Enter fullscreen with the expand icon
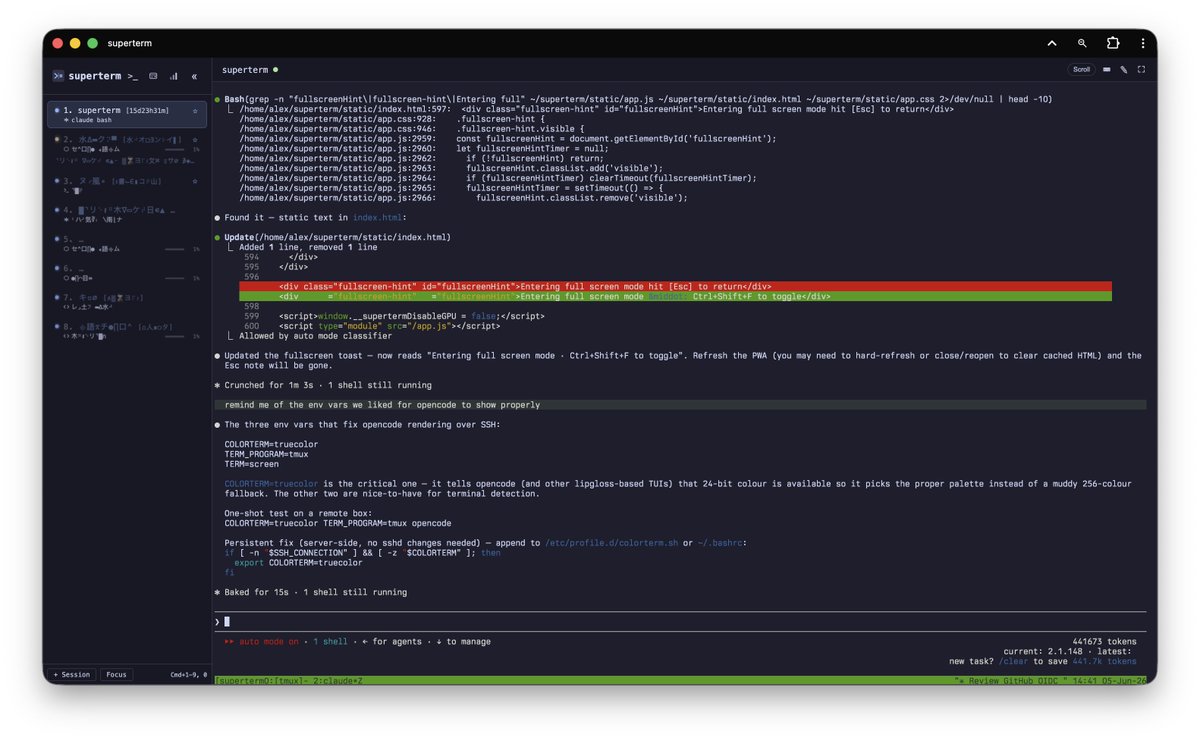 [x=1141, y=70]
